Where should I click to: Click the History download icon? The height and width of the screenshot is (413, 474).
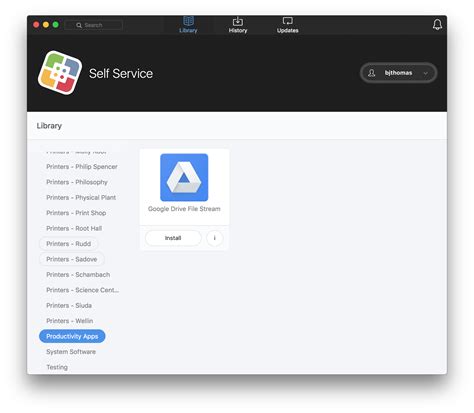coord(238,21)
